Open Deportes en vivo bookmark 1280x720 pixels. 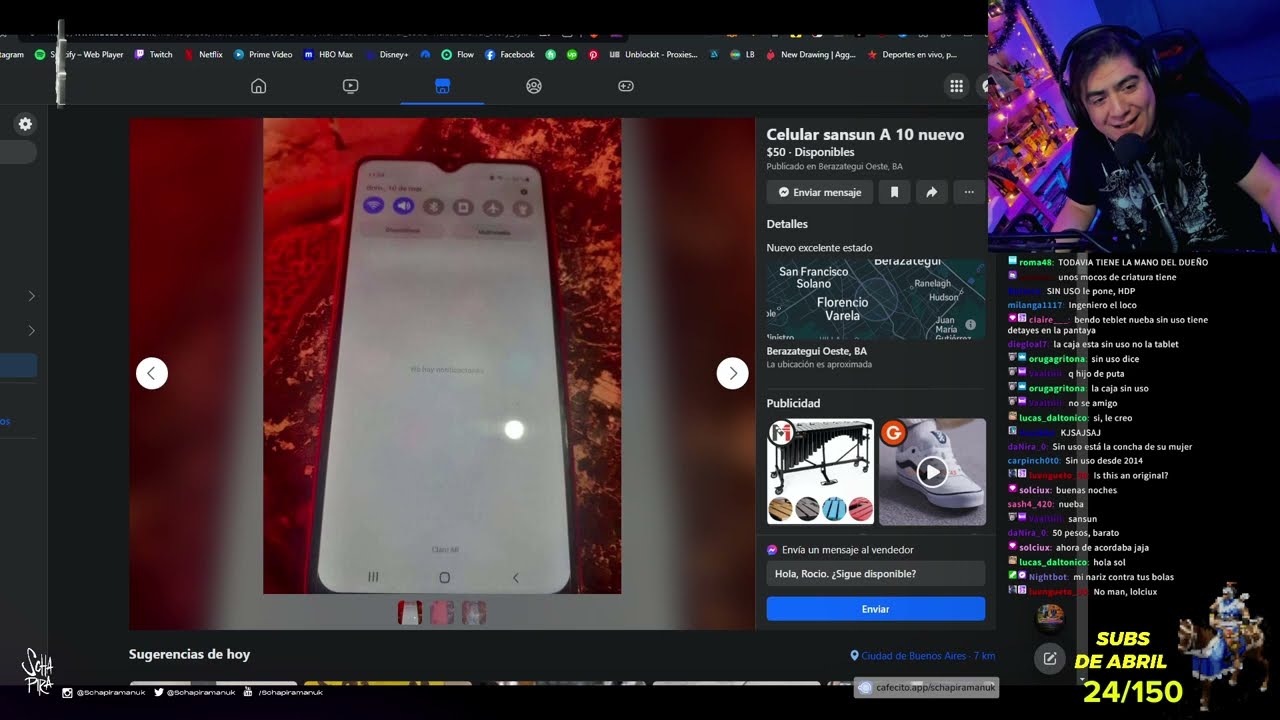point(912,55)
